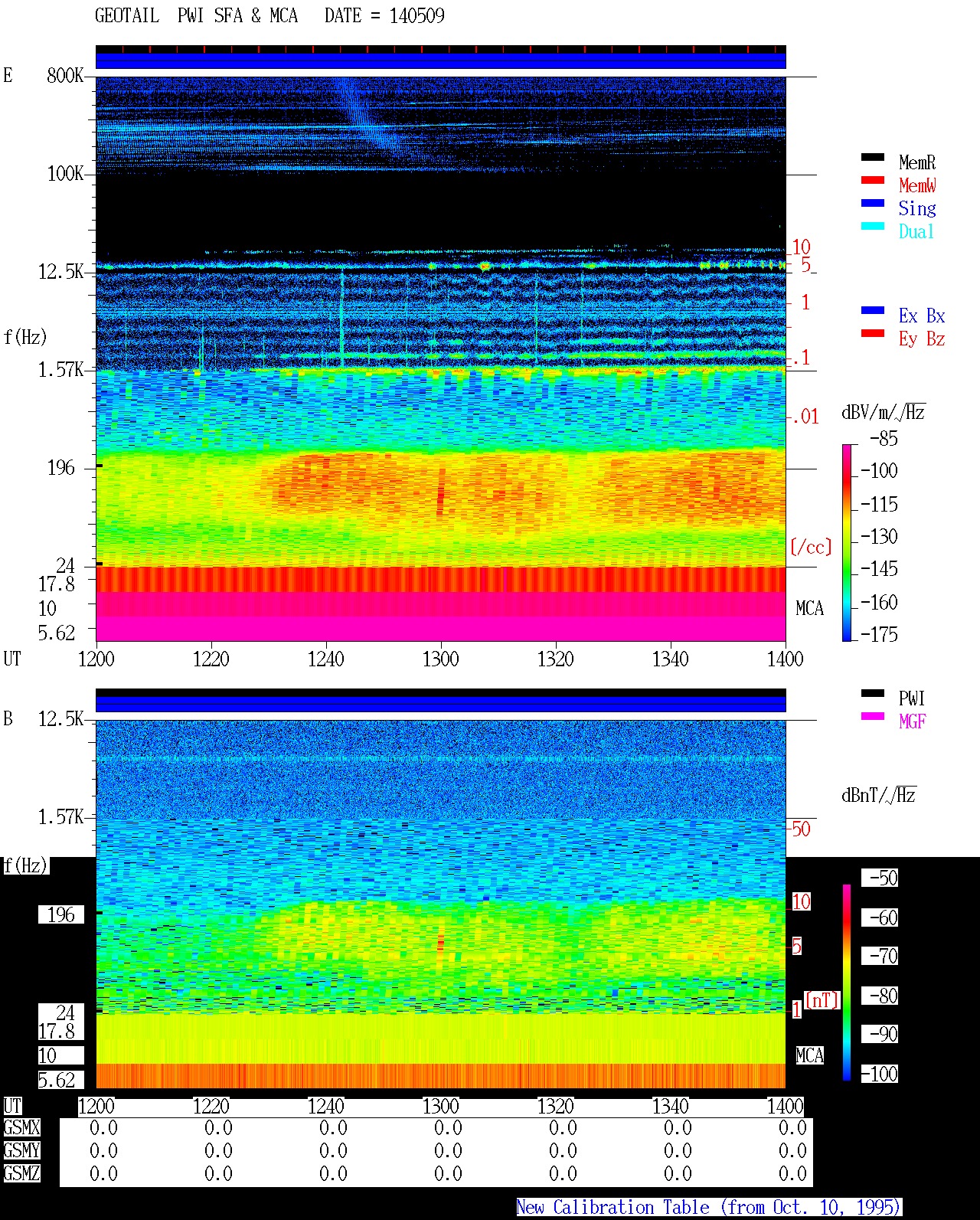The width and height of the screenshot is (980, 1220).
Task: Click the DATE = 140509 text
Action: click(x=384, y=15)
